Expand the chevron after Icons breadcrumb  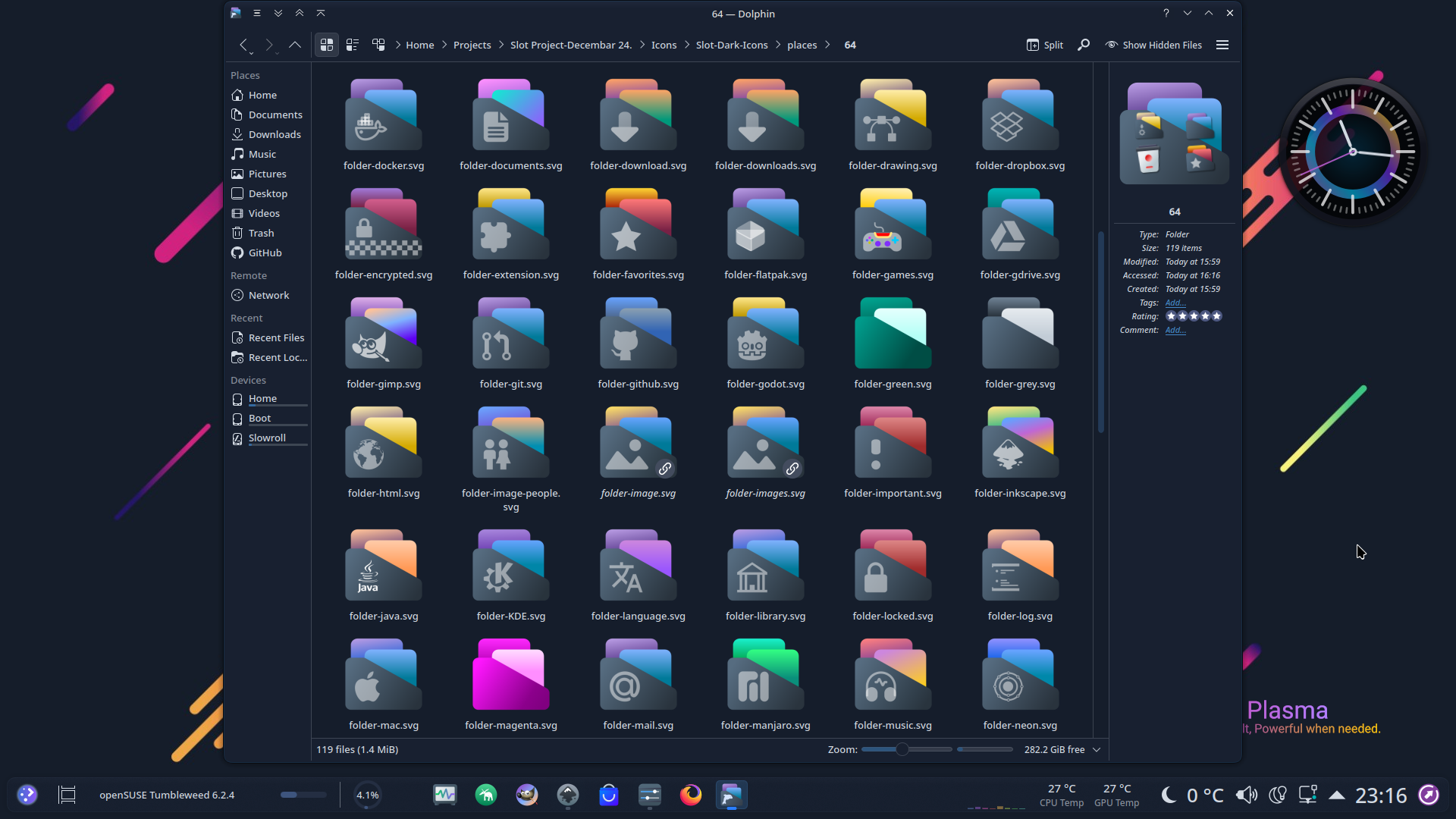point(686,45)
